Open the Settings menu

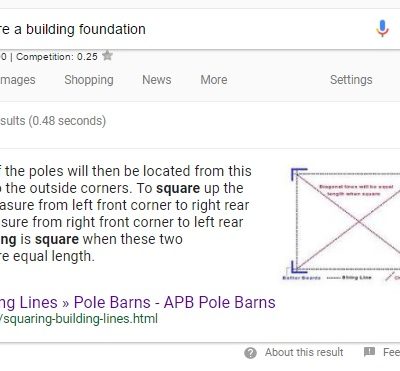tap(351, 80)
